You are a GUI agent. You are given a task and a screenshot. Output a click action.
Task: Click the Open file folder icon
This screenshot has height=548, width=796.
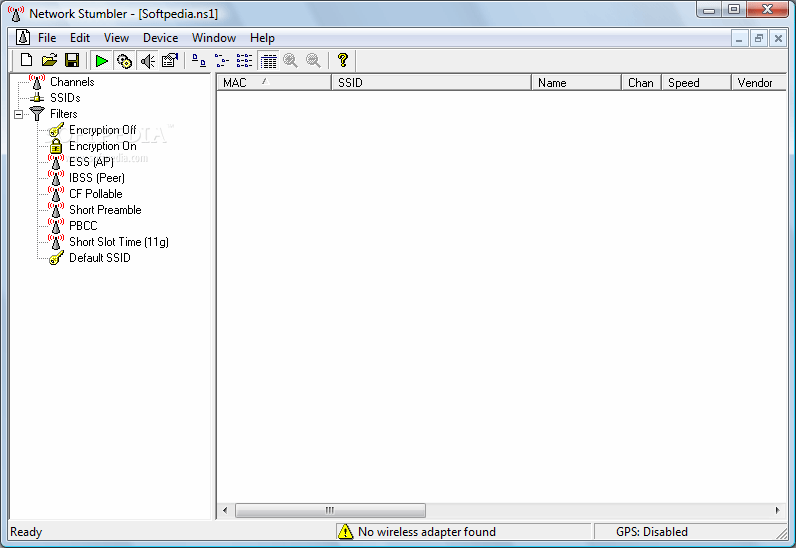pos(49,61)
